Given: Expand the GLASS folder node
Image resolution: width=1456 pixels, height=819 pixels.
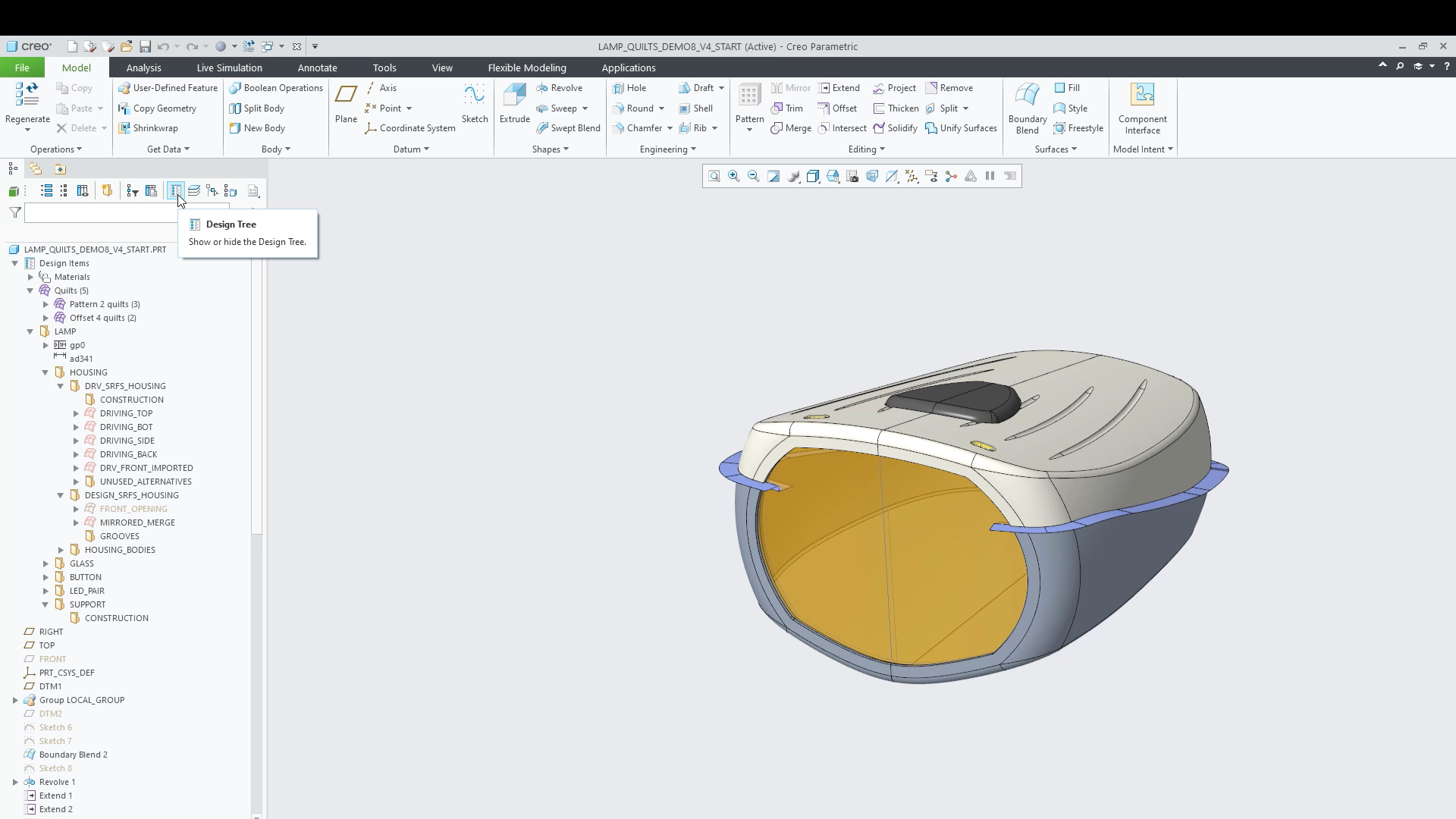Looking at the screenshot, I should [x=45, y=563].
